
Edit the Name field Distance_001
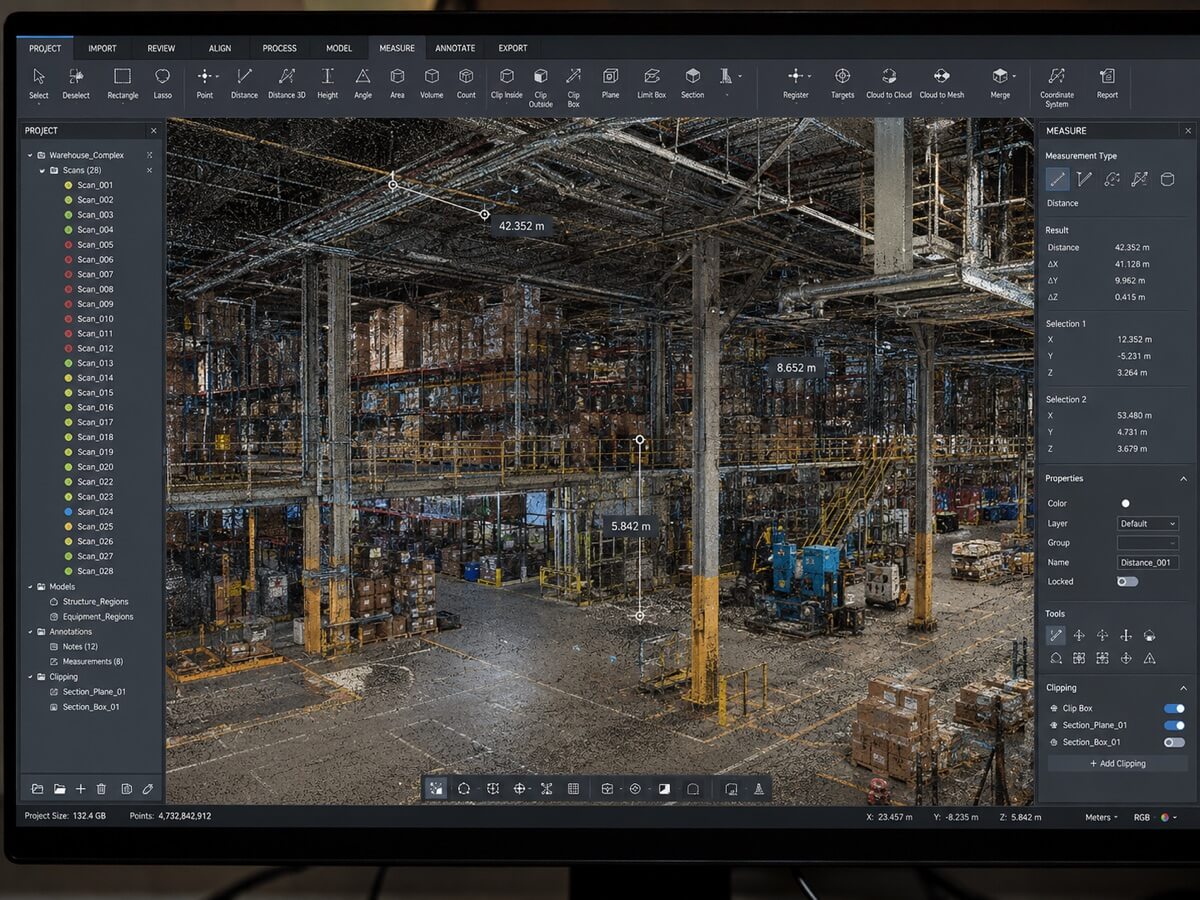(x=1147, y=562)
